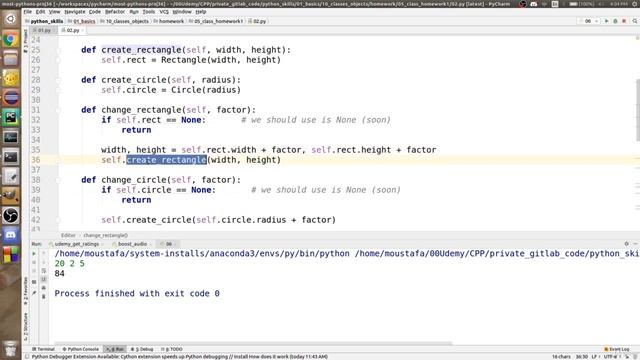The width and height of the screenshot is (640, 360).
Task: Open the Project tool window side tab
Action: [26, 41]
